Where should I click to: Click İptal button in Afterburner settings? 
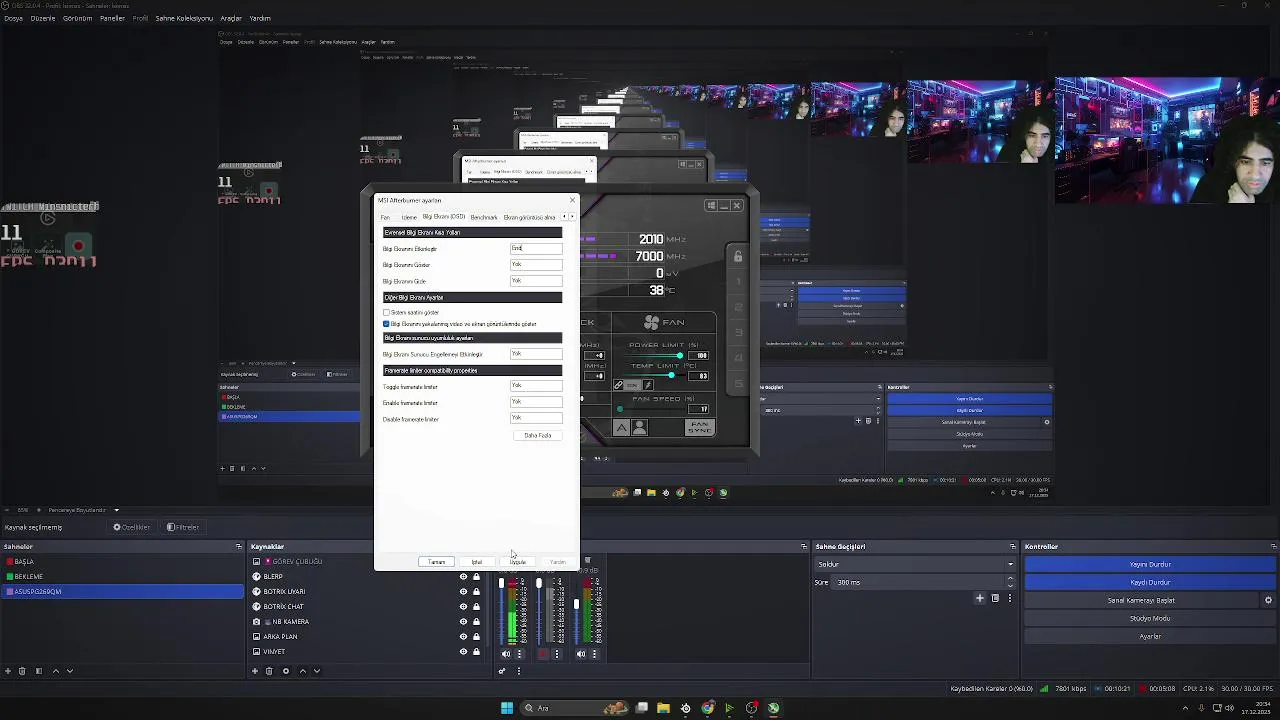pyautogui.click(x=477, y=562)
